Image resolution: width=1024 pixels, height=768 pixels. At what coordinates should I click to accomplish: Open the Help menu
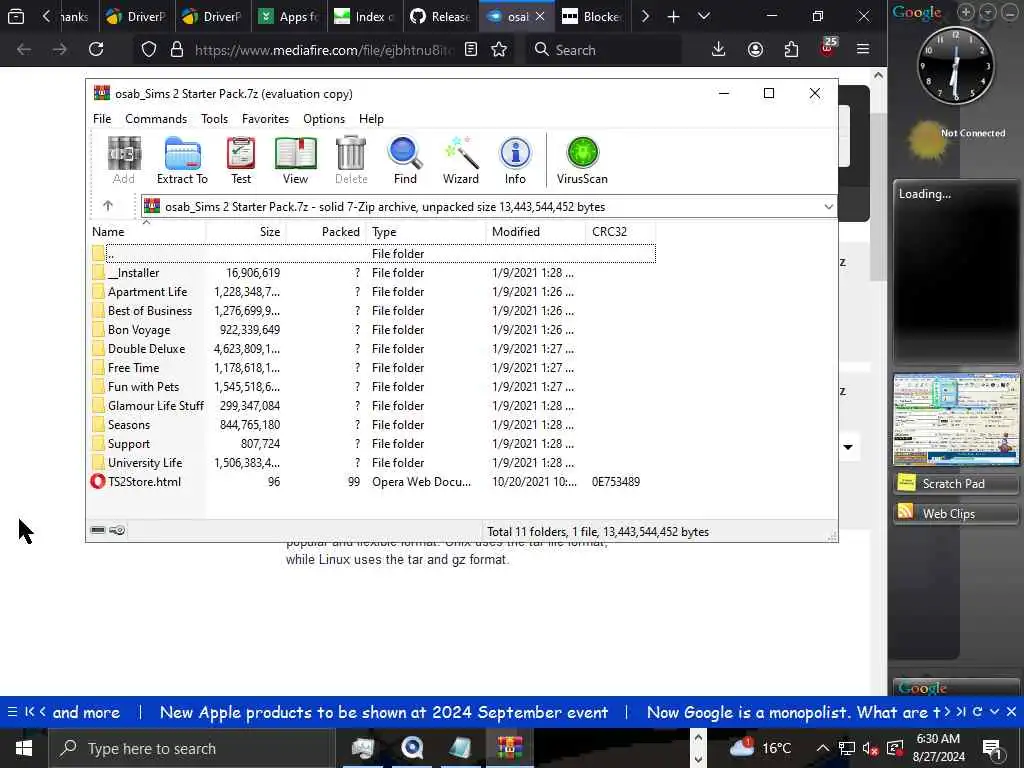click(x=371, y=119)
